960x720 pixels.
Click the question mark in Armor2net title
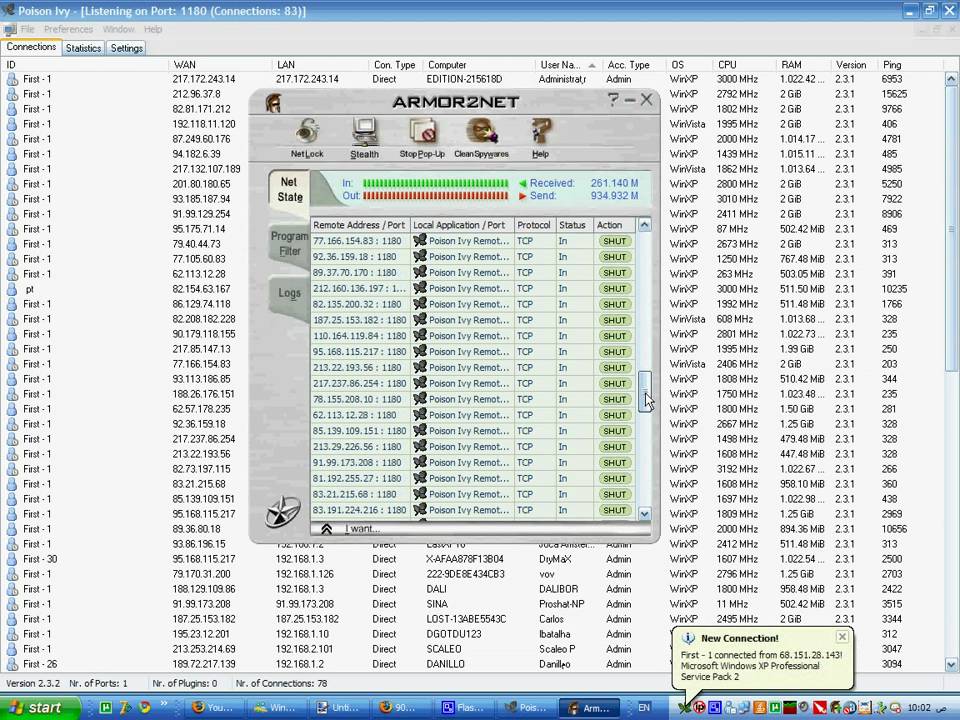pyautogui.click(x=613, y=100)
